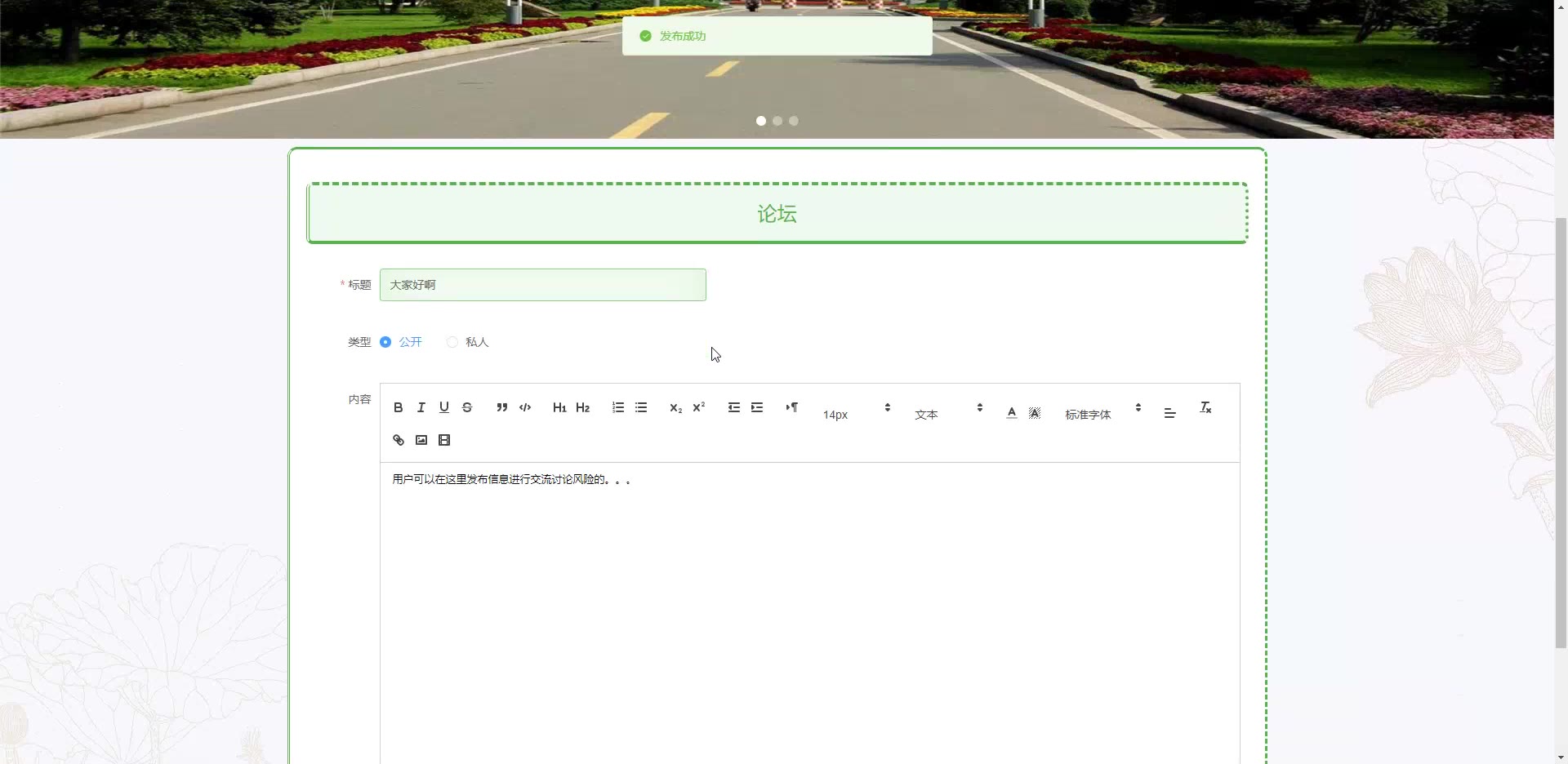1568x764 pixels.
Task: Apply subscript formatting
Action: (x=675, y=407)
